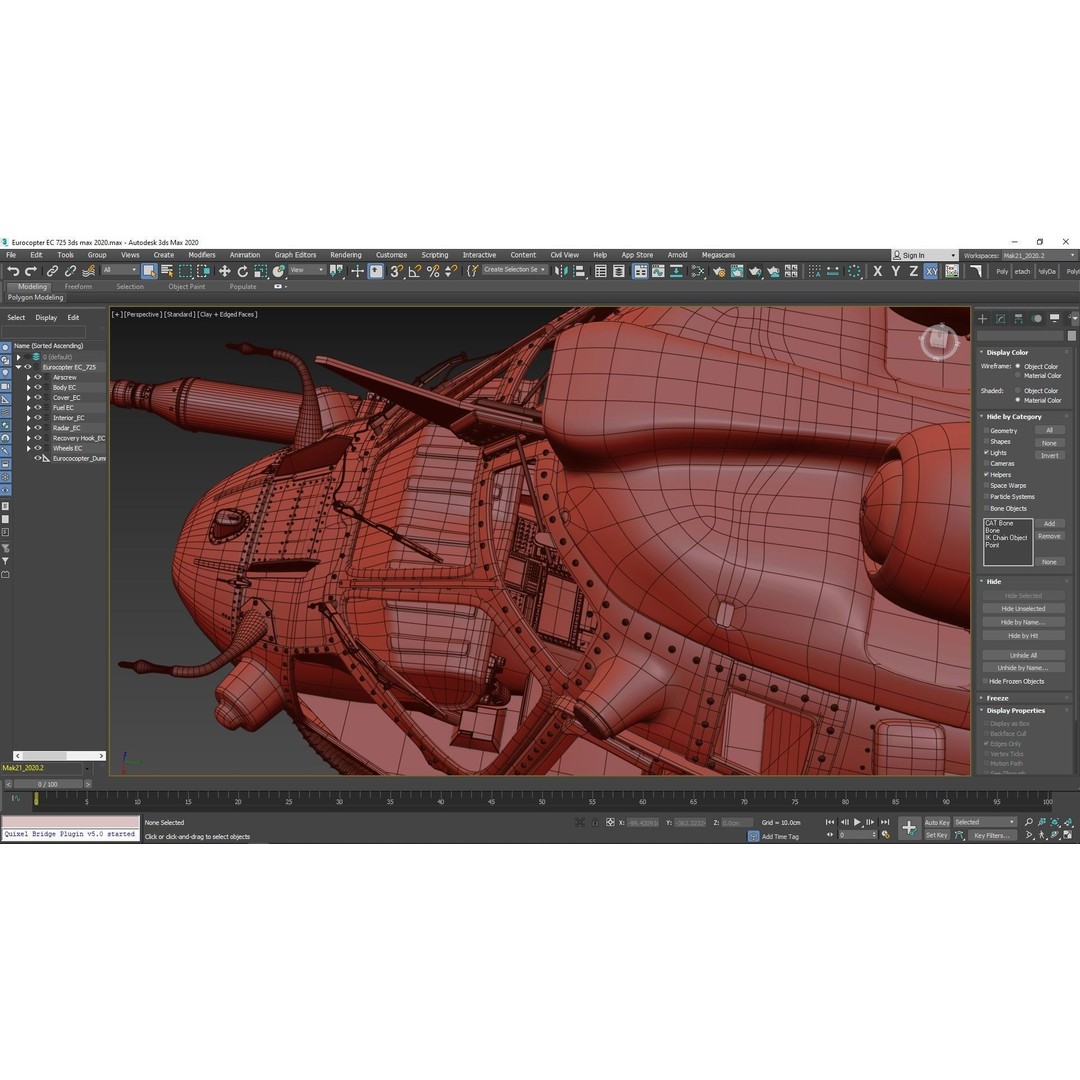This screenshot has width=1080, height=1080.
Task: Click the Unhide All button
Action: [1023, 656]
